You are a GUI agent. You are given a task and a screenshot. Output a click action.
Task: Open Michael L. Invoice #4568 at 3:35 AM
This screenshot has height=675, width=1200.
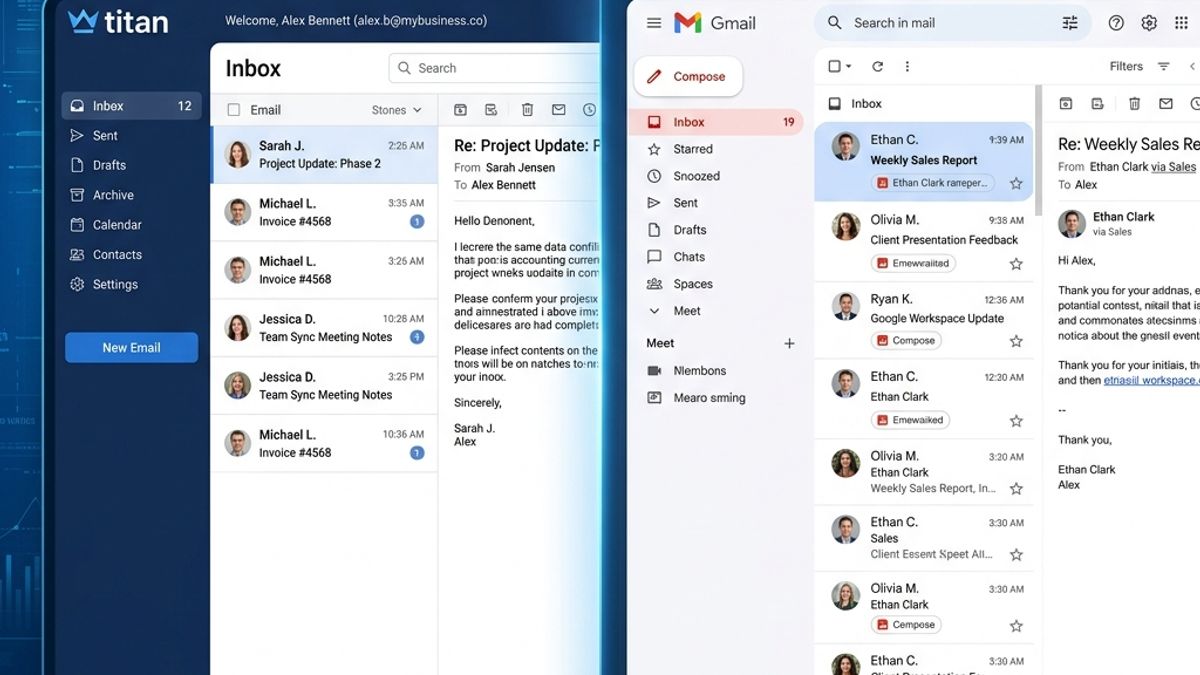pyautogui.click(x=324, y=212)
